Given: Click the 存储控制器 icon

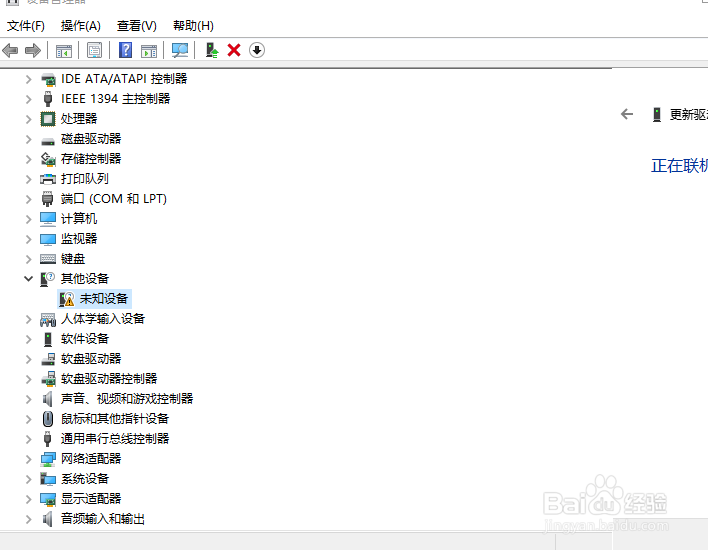Looking at the screenshot, I should (x=48, y=159).
